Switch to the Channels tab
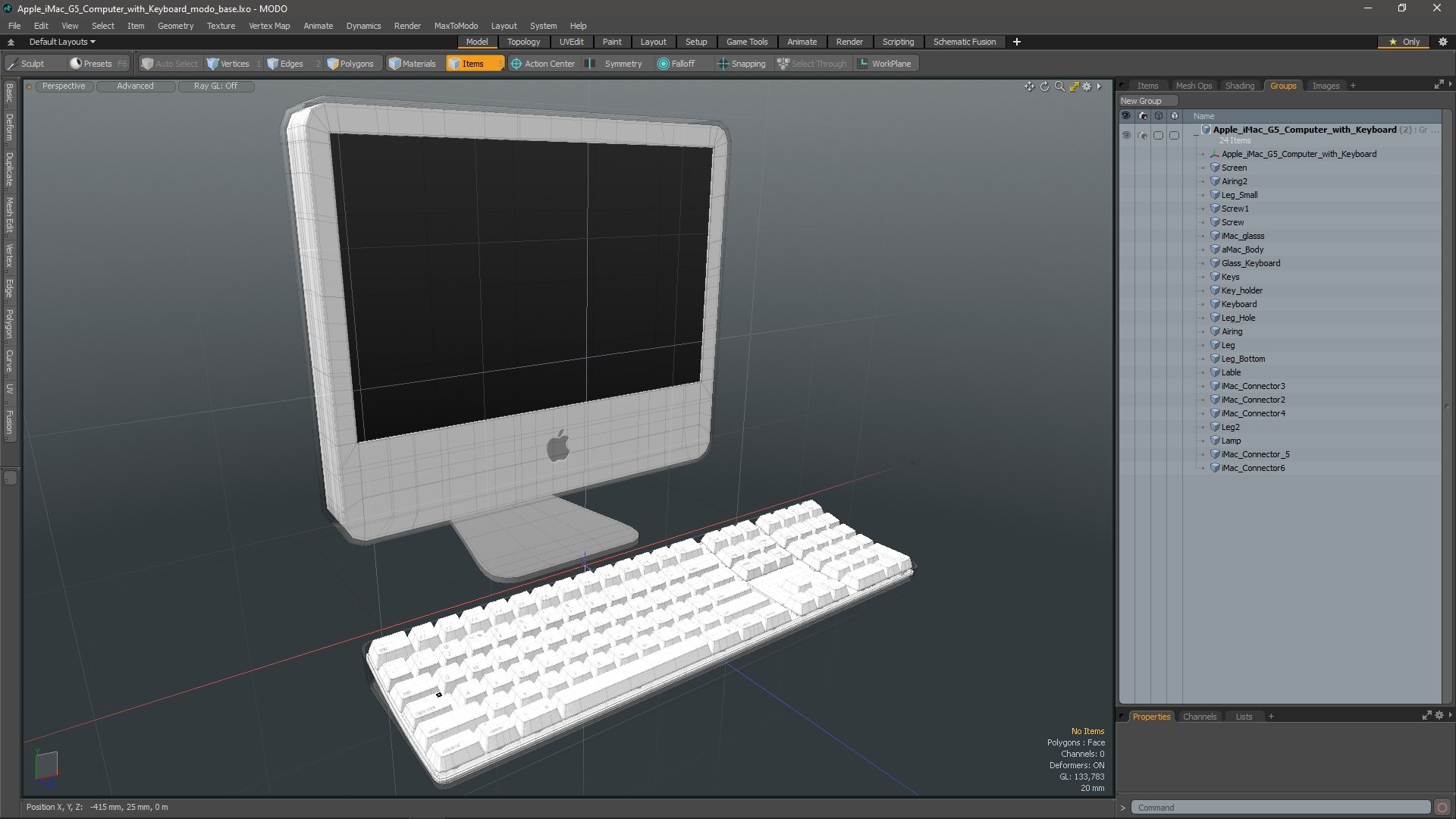 tap(1199, 717)
